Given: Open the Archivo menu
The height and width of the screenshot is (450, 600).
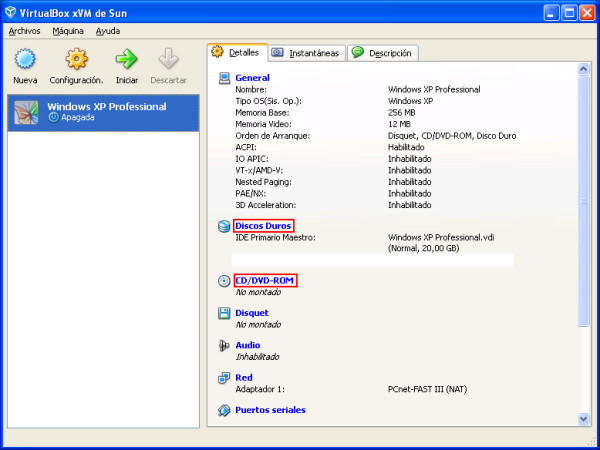Looking at the screenshot, I should (x=24, y=31).
